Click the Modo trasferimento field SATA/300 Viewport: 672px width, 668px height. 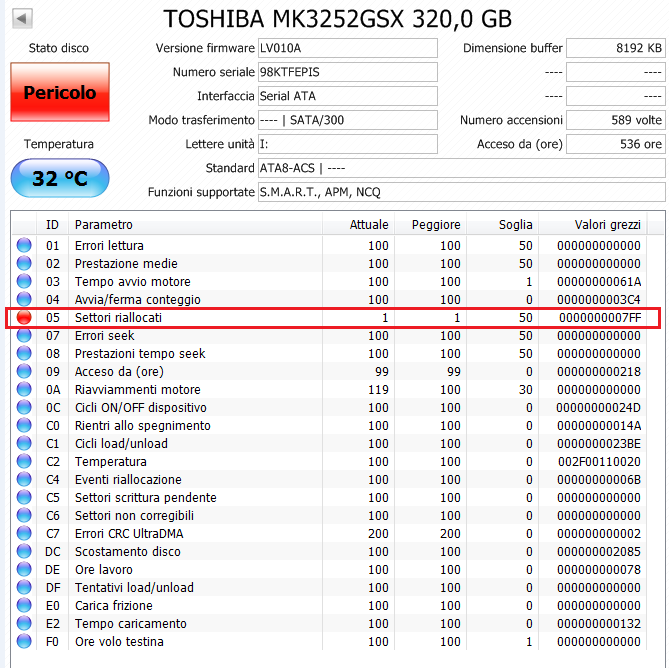pyautogui.click(x=348, y=120)
